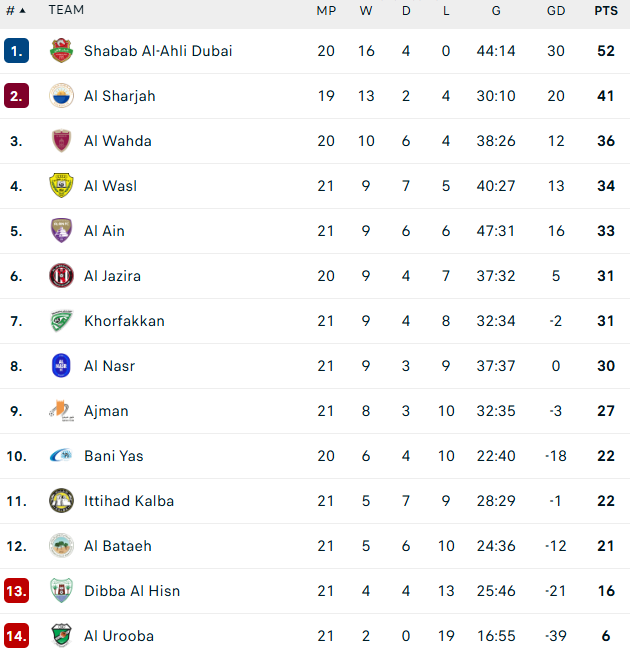
Task: Click the Al Jazira club crest
Action: [61, 276]
